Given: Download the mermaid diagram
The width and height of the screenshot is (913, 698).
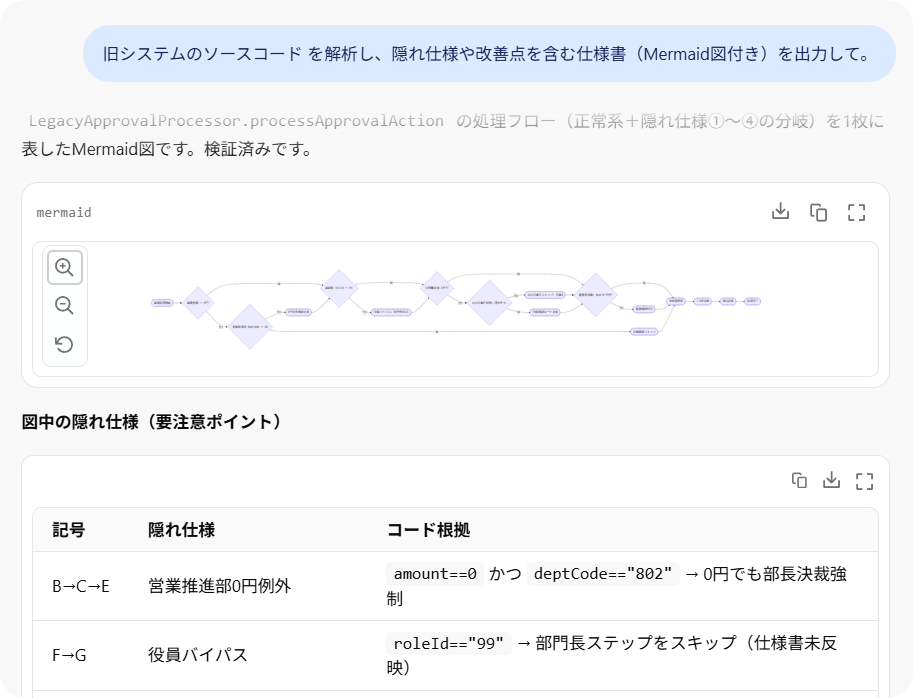Looking at the screenshot, I should (x=780, y=212).
